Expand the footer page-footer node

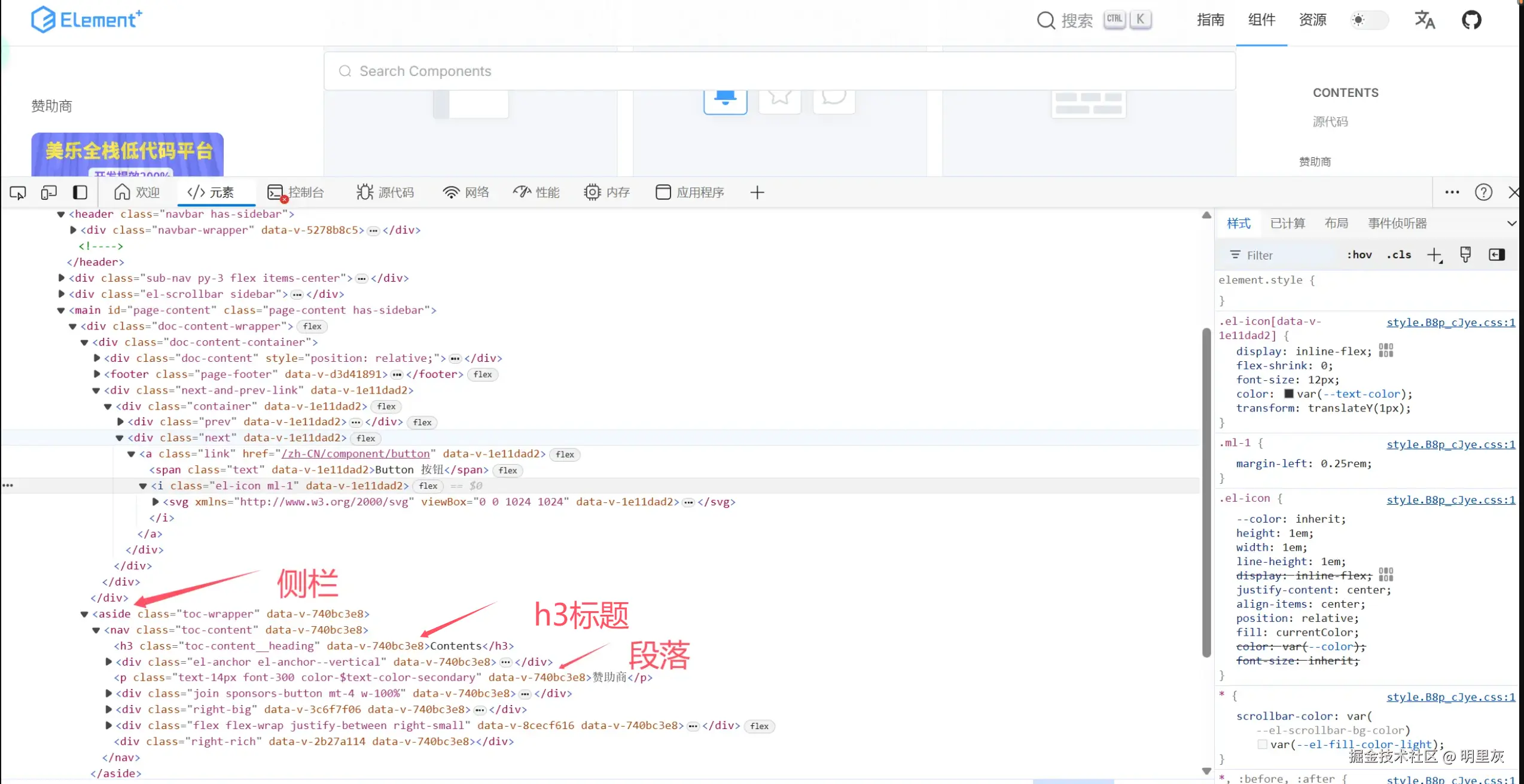point(97,374)
